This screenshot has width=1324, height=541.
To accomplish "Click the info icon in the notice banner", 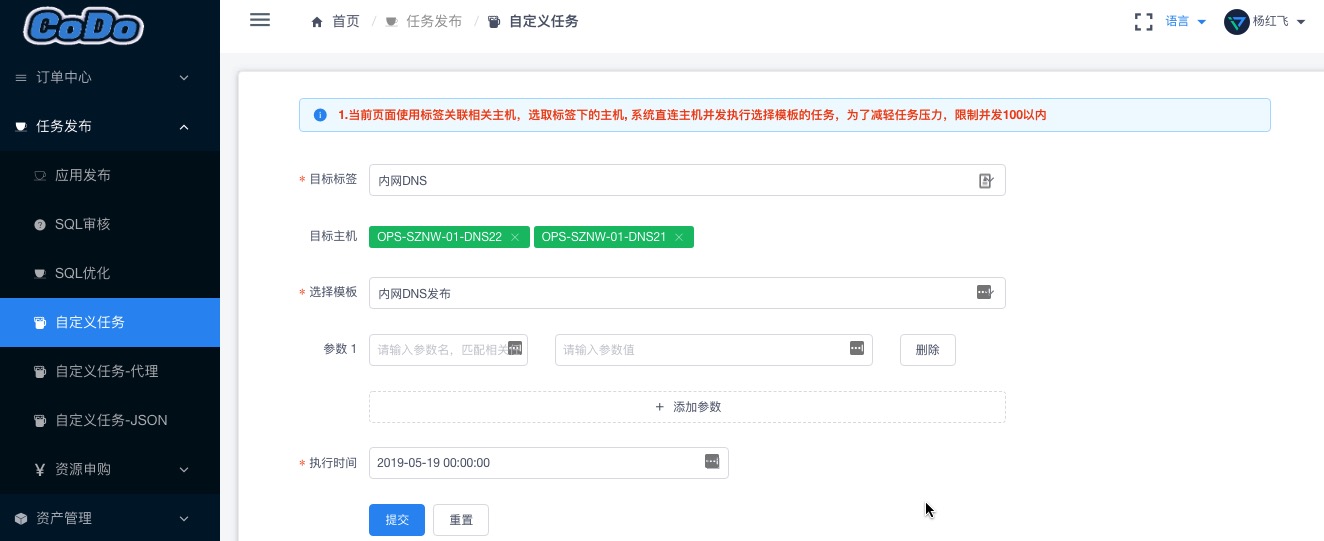I will pos(320,115).
